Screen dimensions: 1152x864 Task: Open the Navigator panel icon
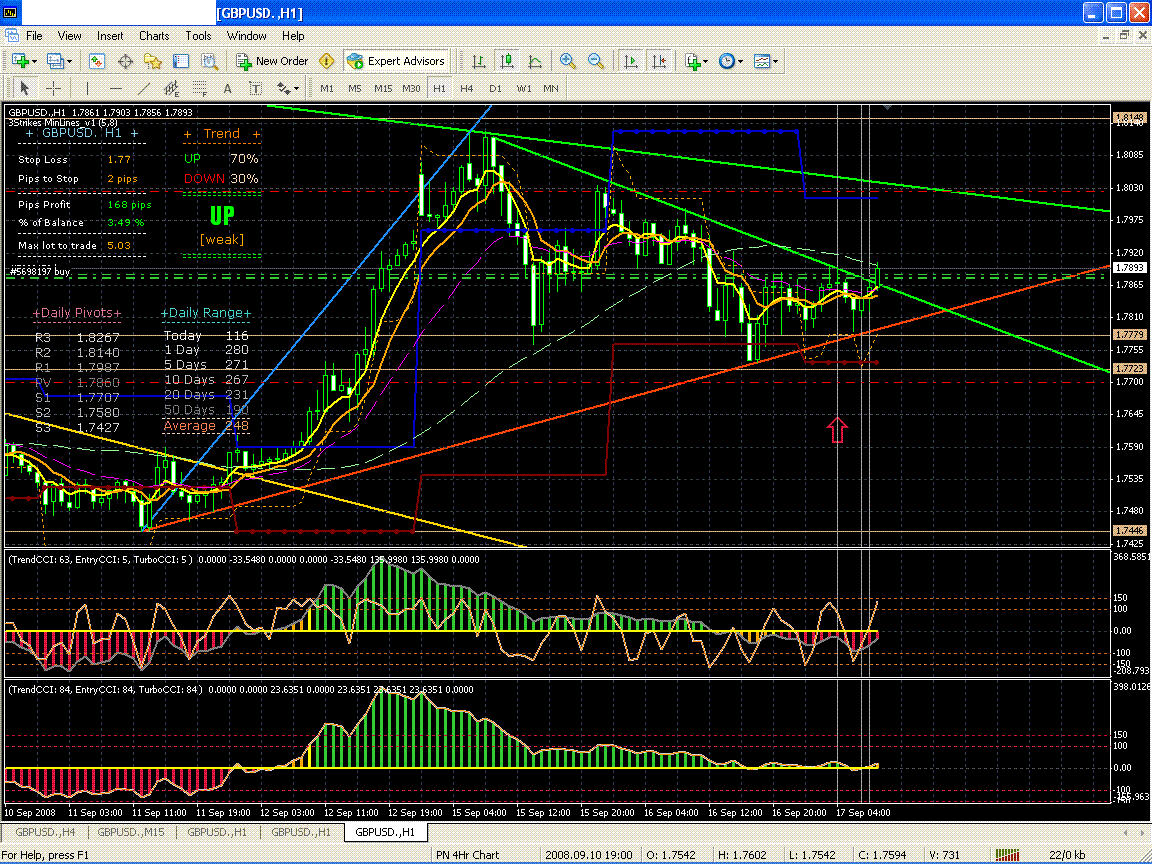click(x=153, y=62)
